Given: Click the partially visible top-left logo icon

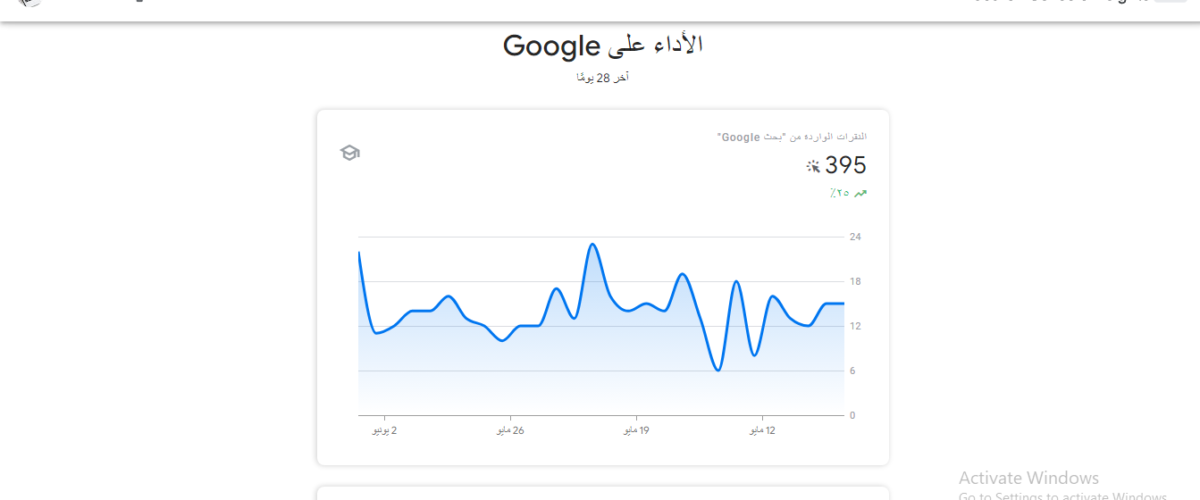Looking at the screenshot, I should (x=30, y=3).
